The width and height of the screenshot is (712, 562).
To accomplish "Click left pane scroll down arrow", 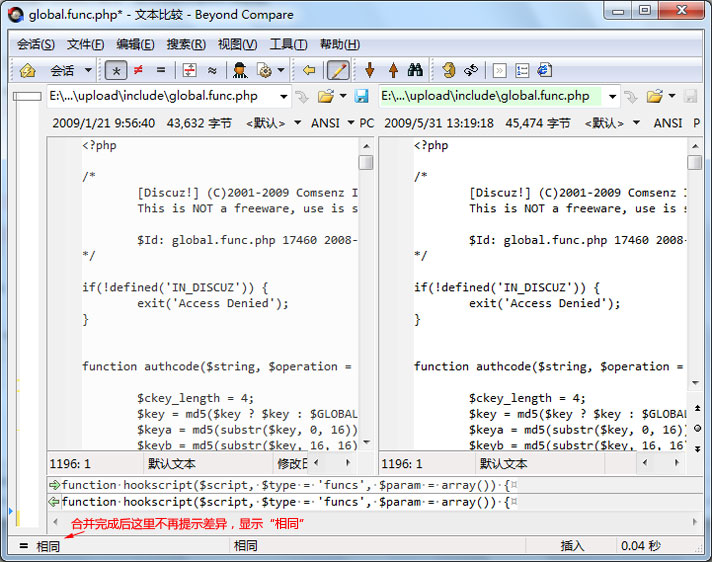I will 366,442.
